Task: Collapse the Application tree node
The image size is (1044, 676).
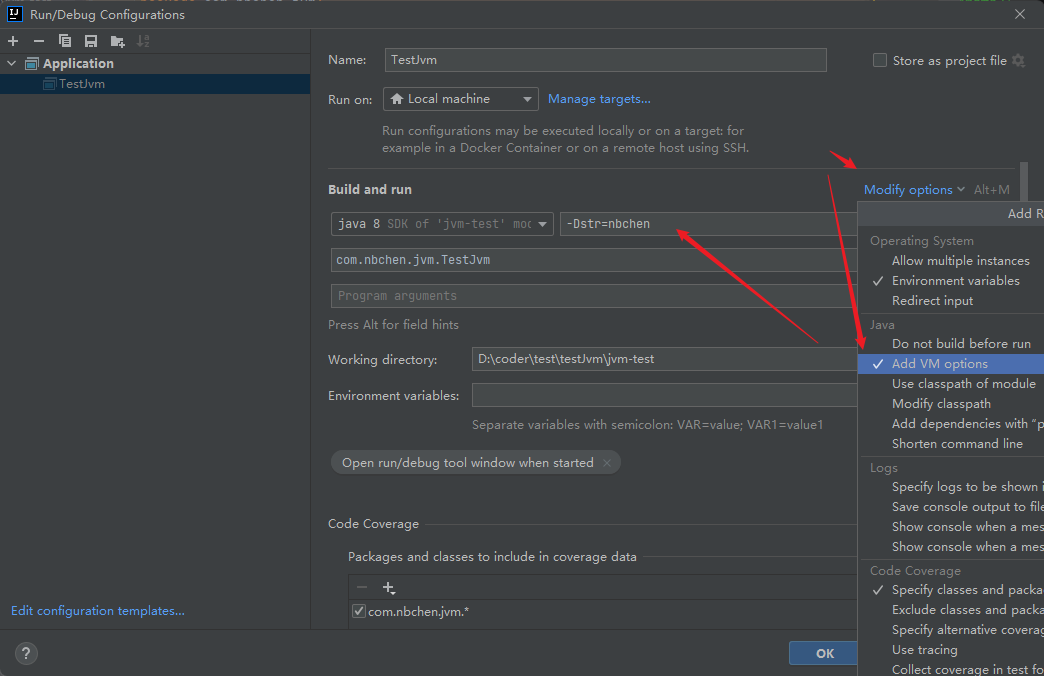Action: (x=12, y=64)
